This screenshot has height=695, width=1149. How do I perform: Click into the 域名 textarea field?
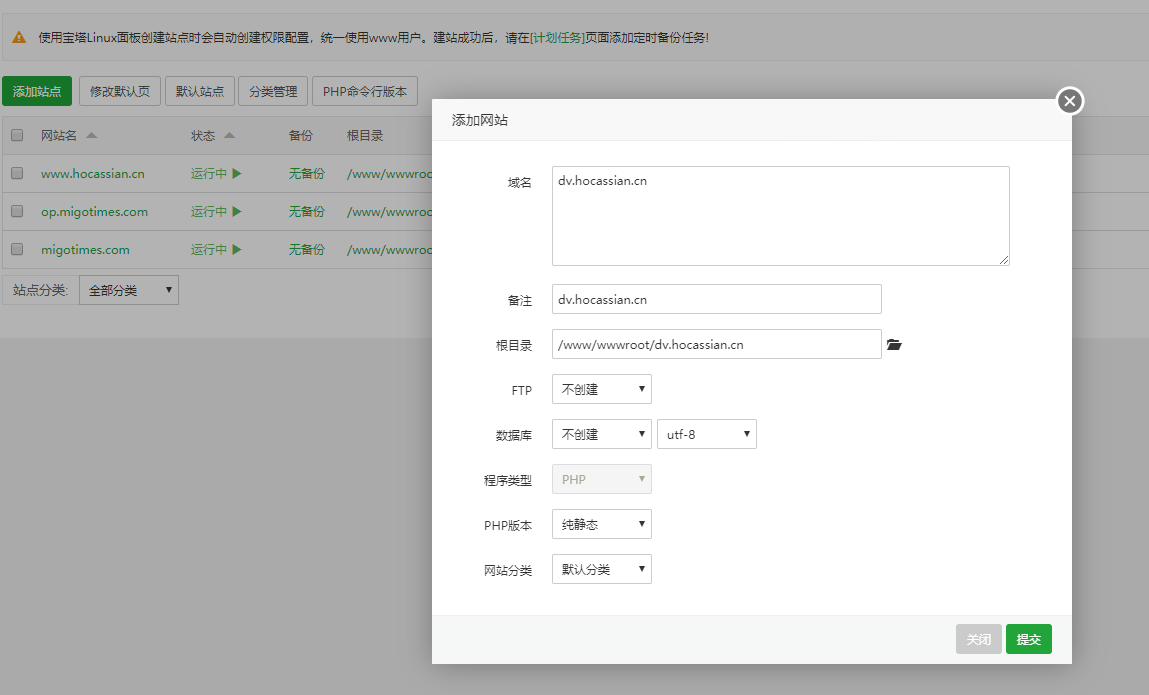tap(780, 216)
